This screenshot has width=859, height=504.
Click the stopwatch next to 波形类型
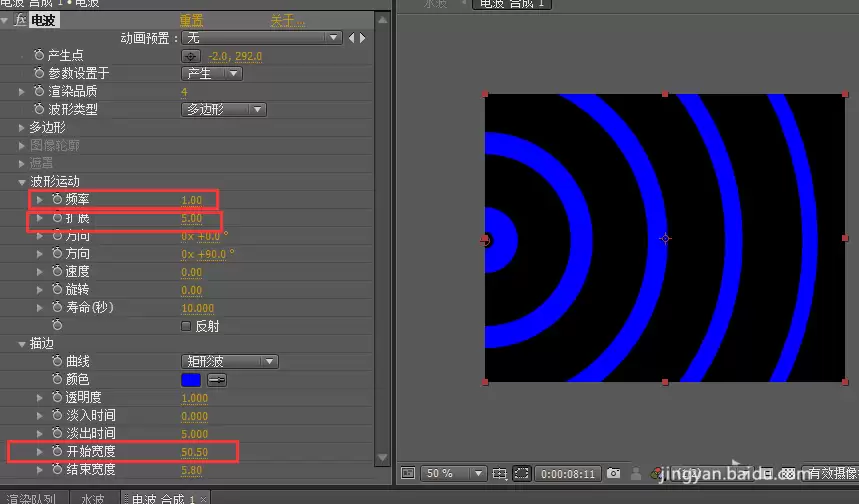pos(38,109)
